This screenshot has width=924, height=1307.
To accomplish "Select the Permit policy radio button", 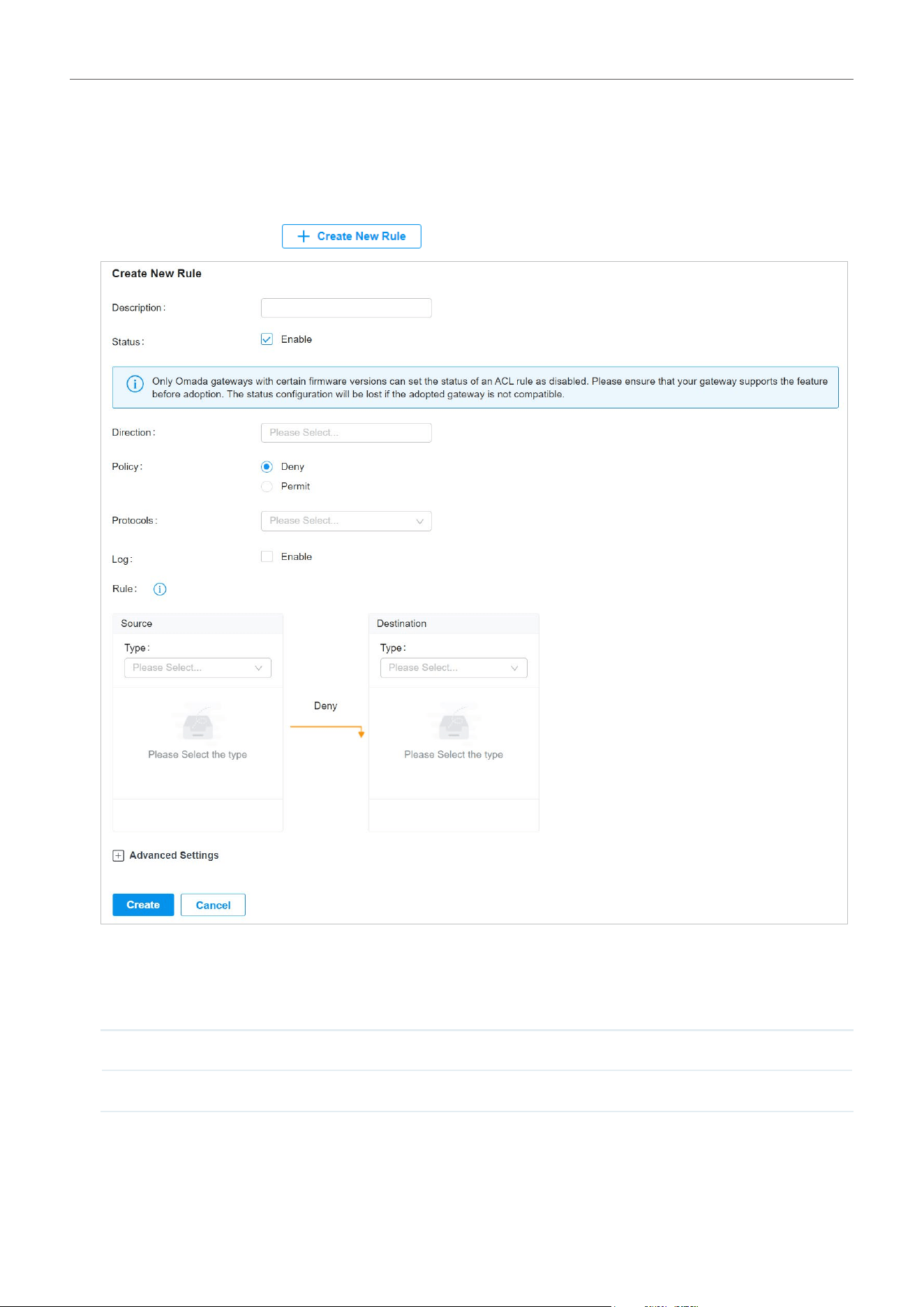I will click(x=267, y=487).
